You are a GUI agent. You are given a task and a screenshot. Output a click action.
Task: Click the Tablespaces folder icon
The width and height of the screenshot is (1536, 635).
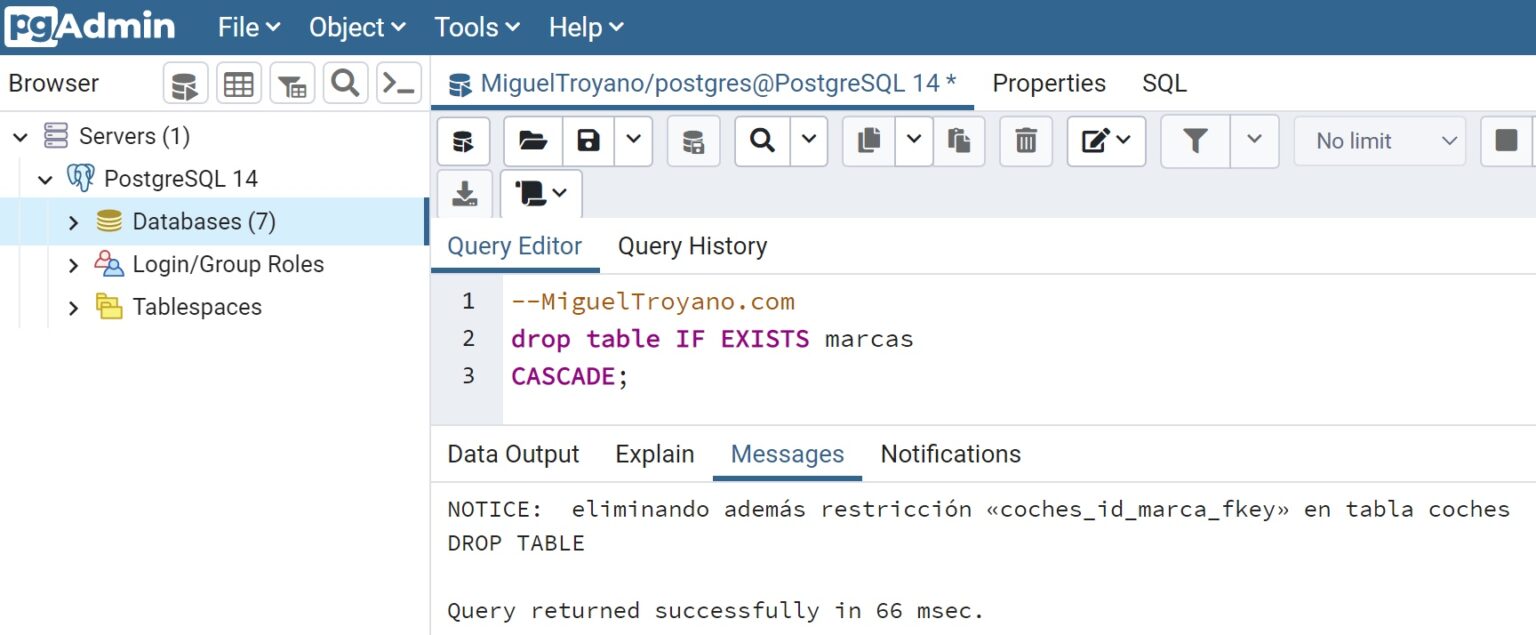point(109,307)
